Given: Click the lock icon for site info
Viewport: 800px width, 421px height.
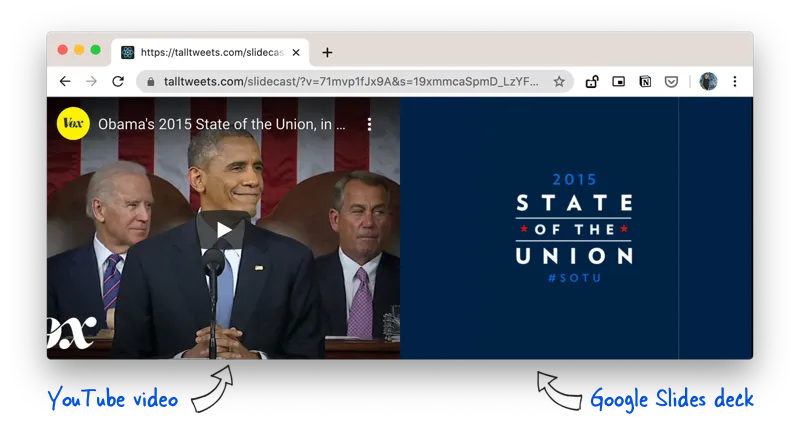Looking at the screenshot, I should coord(151,82).
